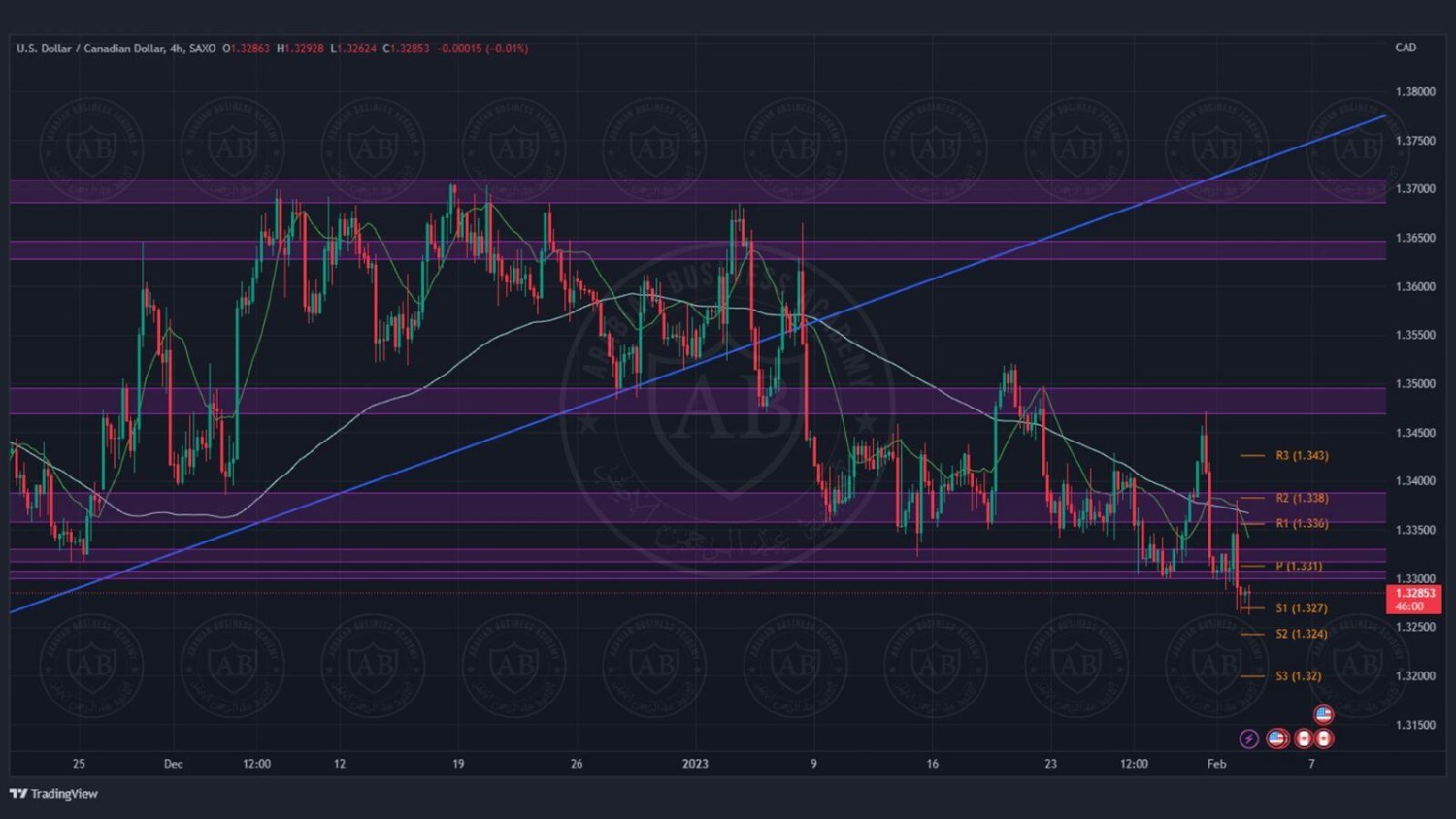
Task: Click the 9 date label on time axis
Action: (x=813, y=764)
